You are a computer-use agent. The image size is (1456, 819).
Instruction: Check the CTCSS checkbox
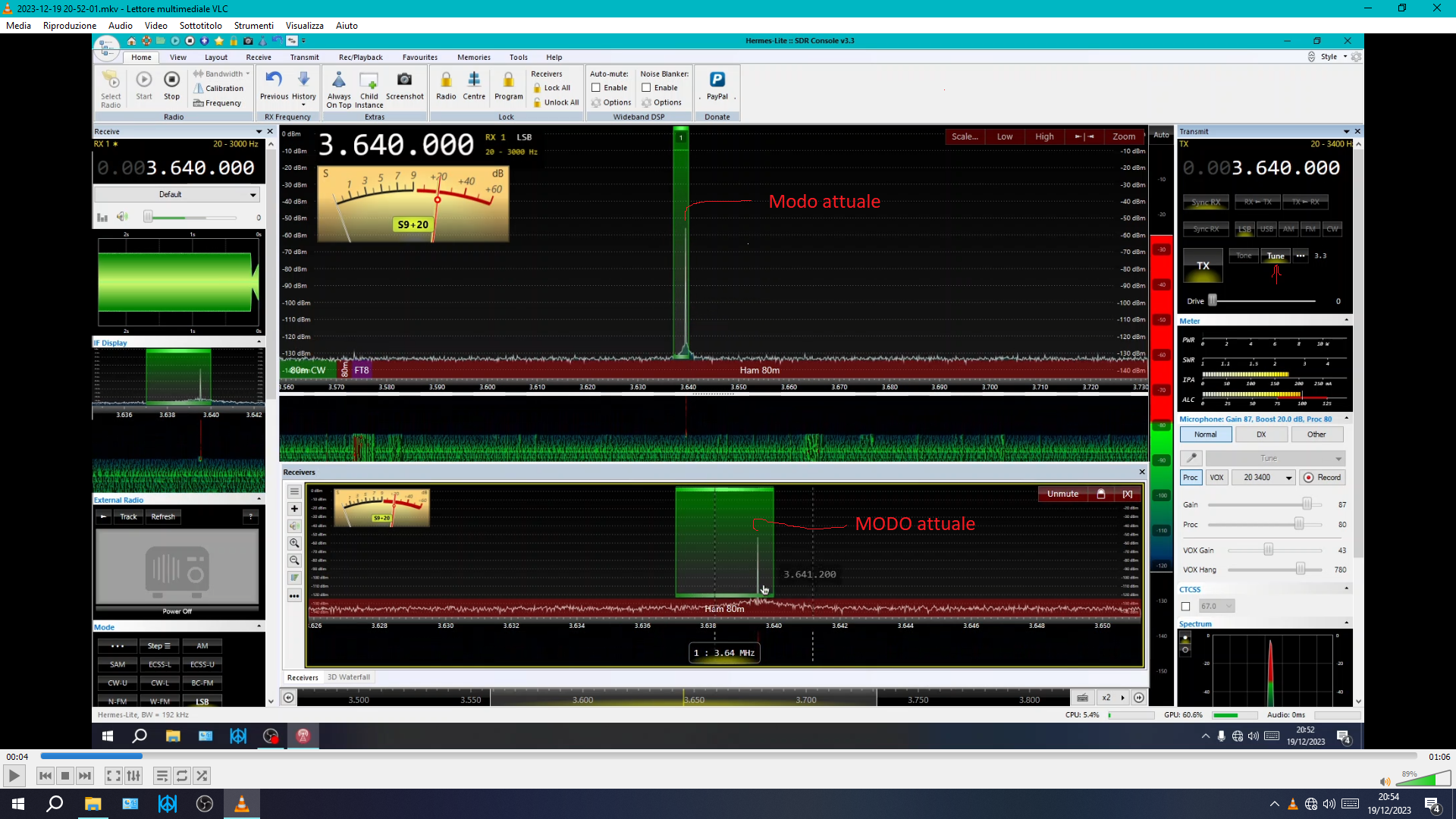click(1186, 607)
